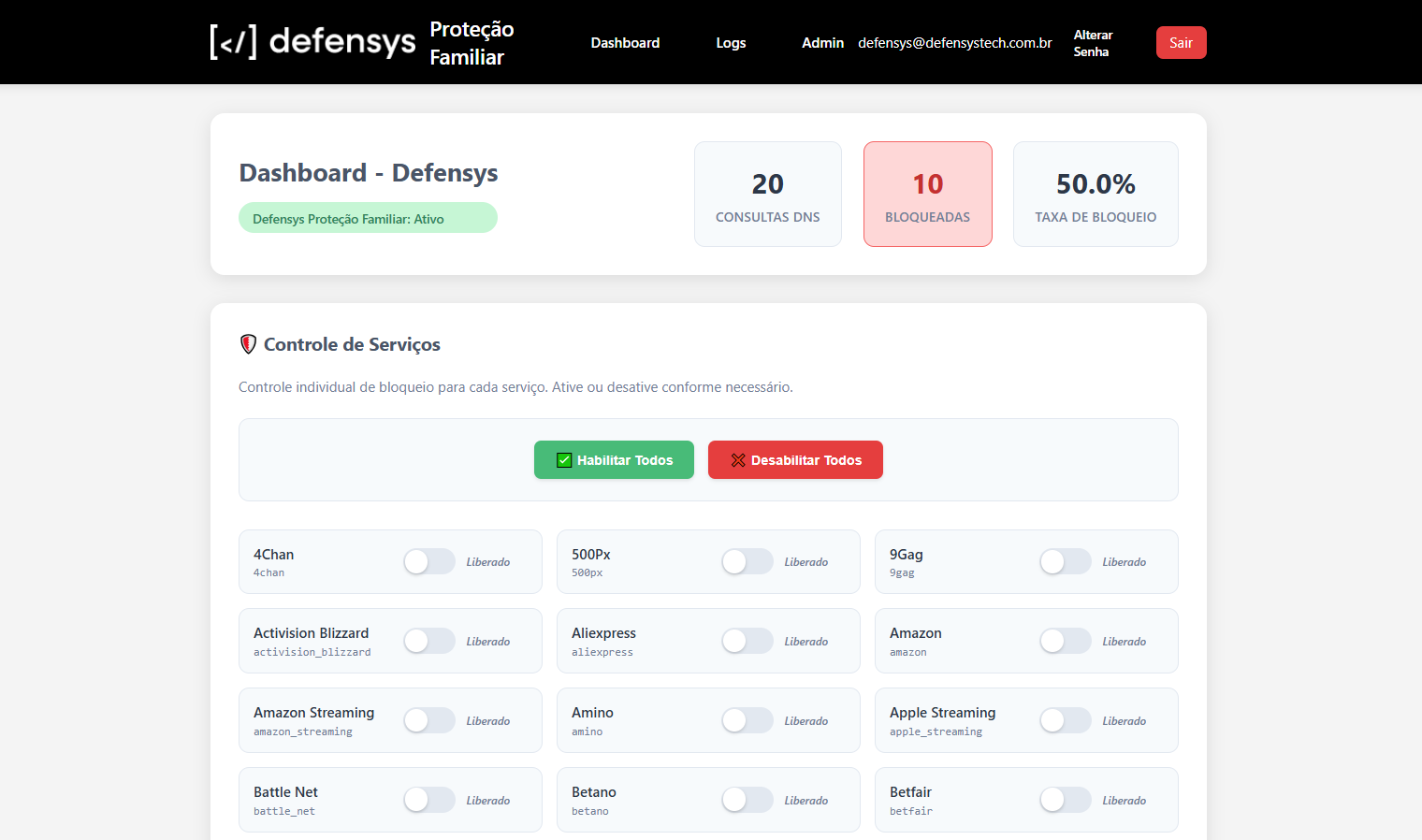The height and width of the screenshot is (840, 1422).
Task: Click the shield icon beside Controle de Serviços
Action: pos(248,344)
